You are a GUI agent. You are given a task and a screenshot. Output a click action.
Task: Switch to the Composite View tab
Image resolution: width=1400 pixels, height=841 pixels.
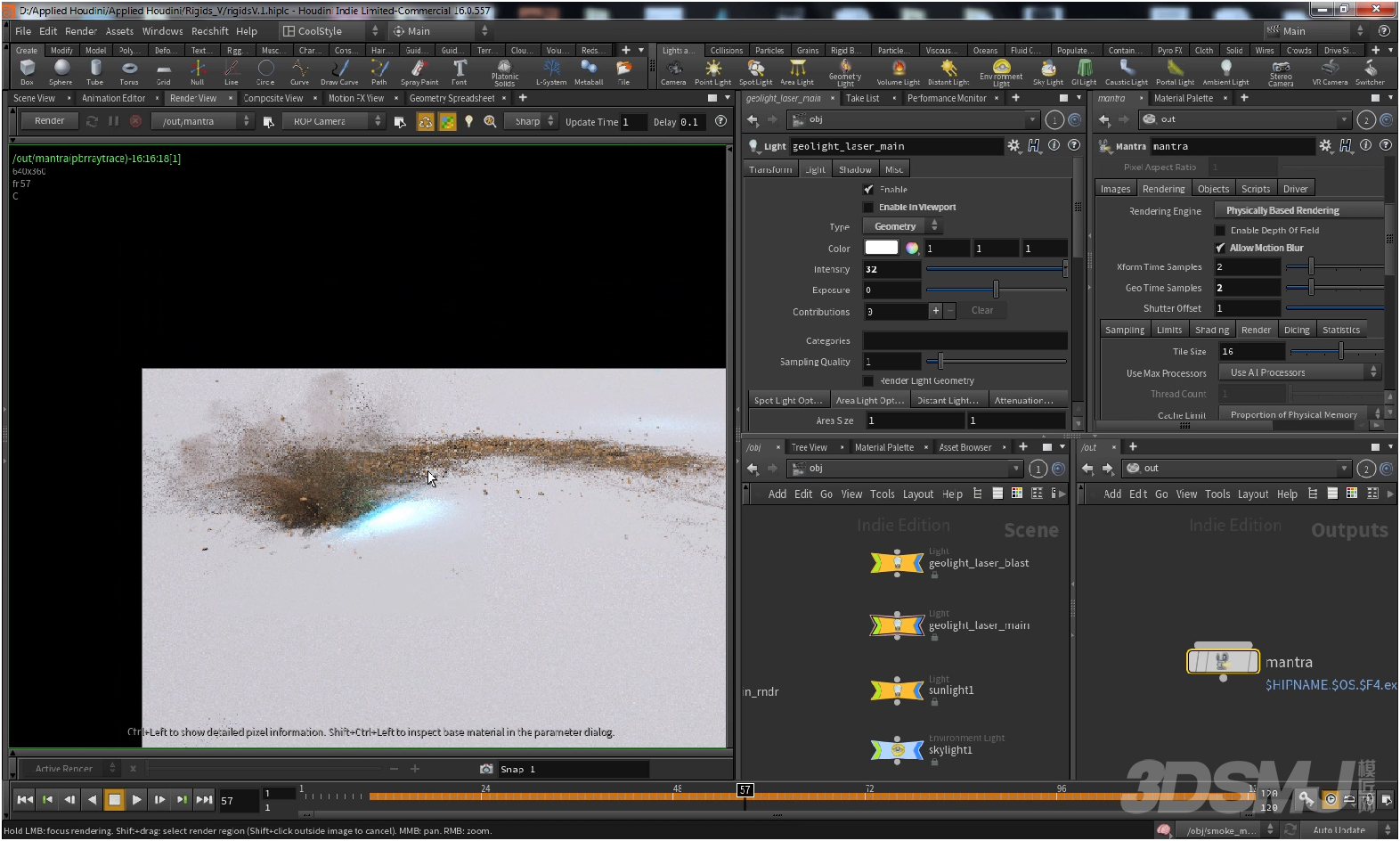pyautogui.click(x=273, y=98)
